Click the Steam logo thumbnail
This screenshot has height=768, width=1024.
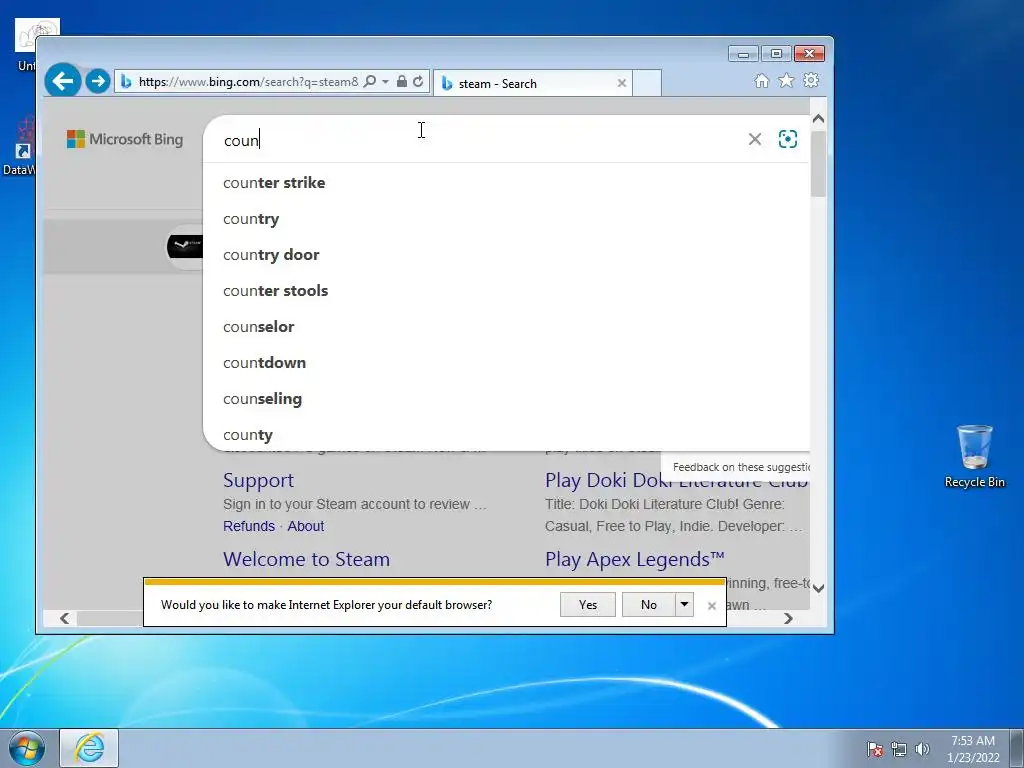[185, 246]
